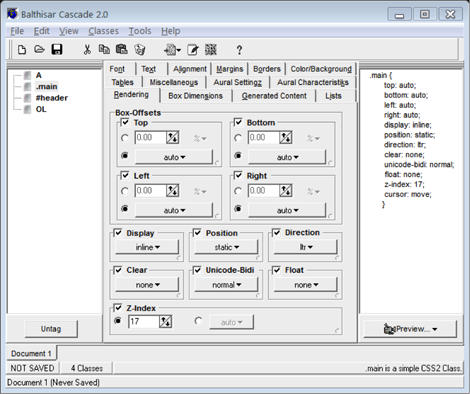This screenshot has width=470, height=394.
Task: Click the Delete recycle bin icon
Action: tap(139, 50)
